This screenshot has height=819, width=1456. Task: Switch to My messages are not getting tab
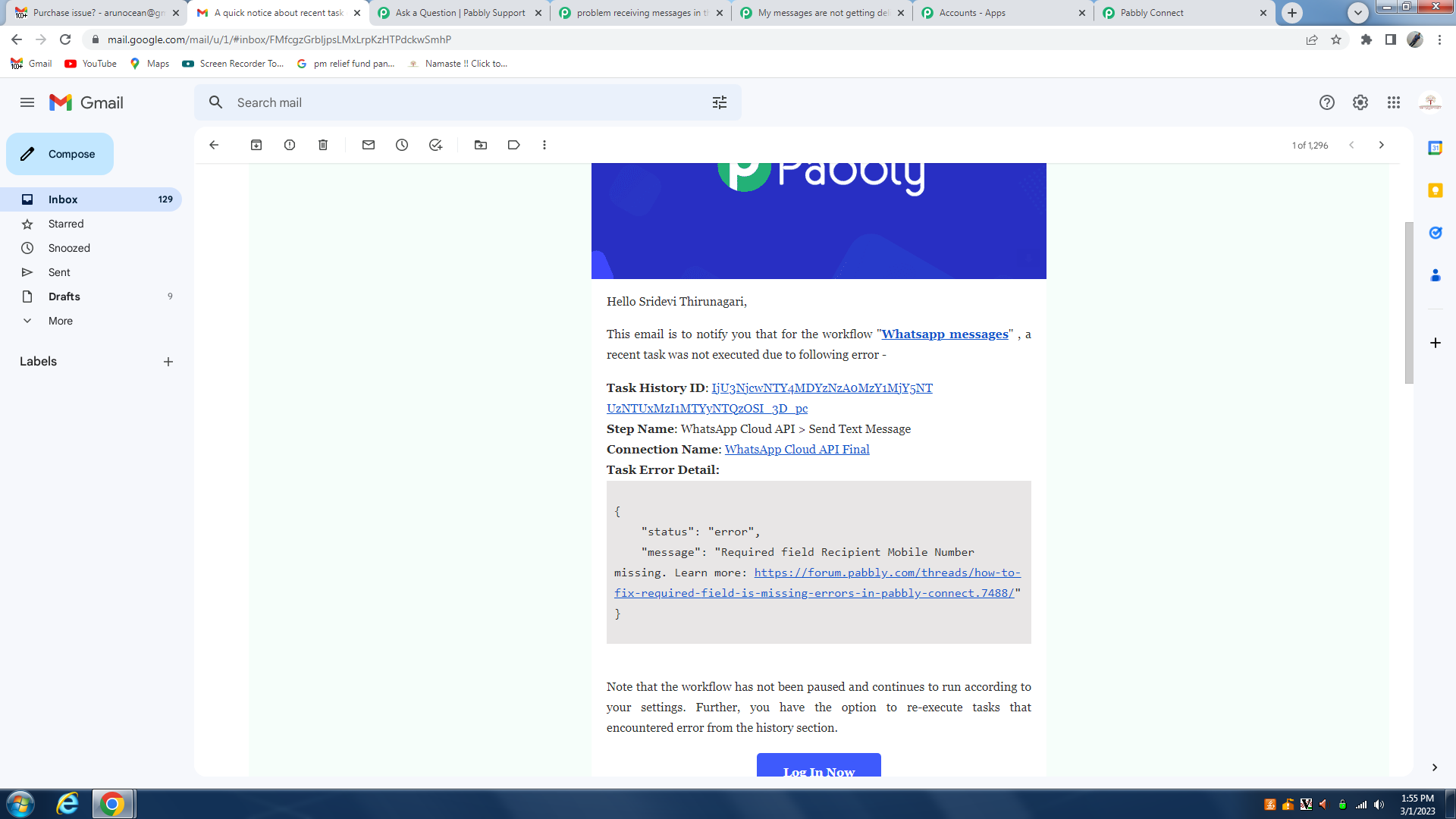click(x=823, y=13)
